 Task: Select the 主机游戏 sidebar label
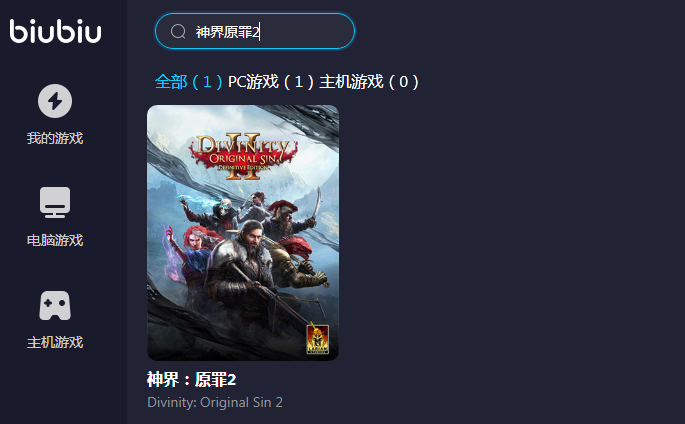55,342
